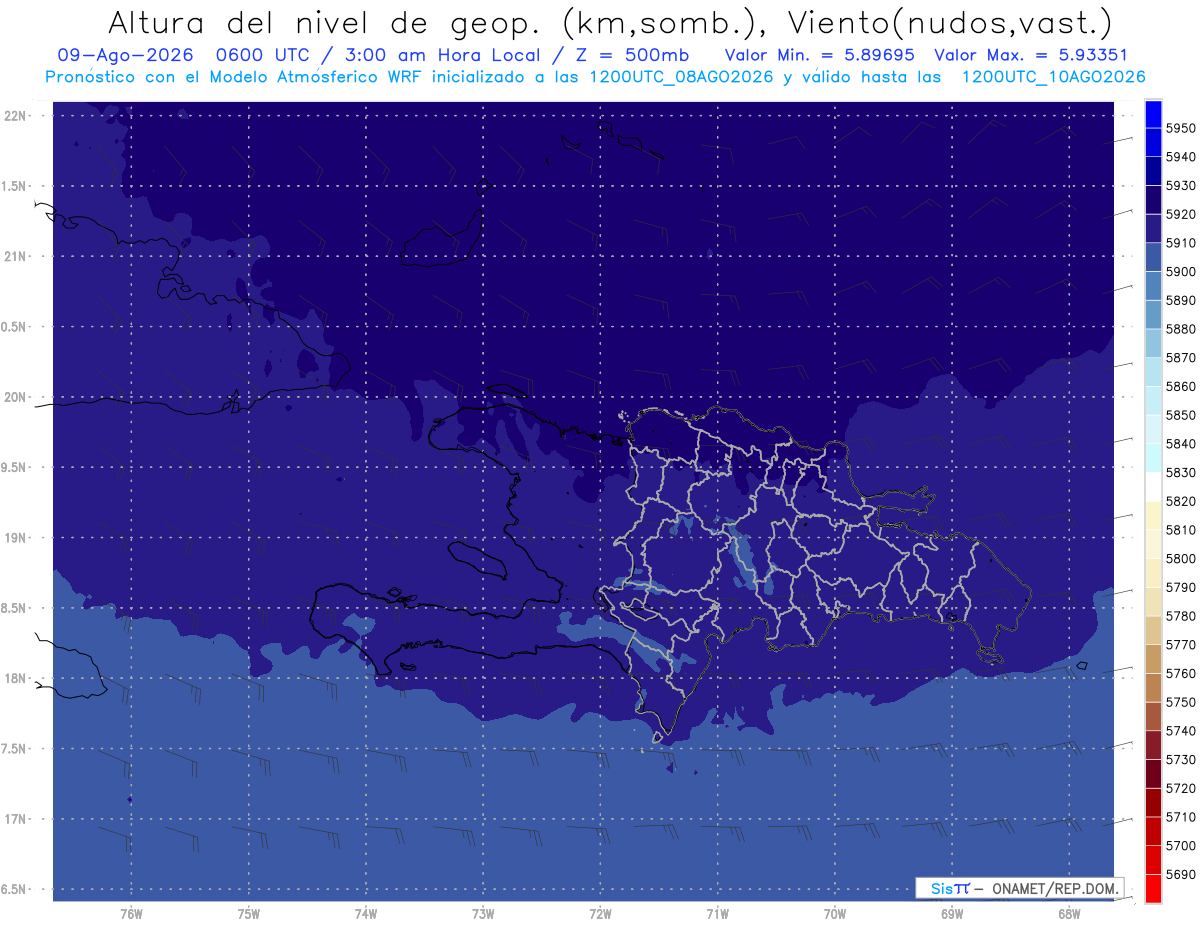Screen dimensions: 1200x927
Task: Select the '74W' longitude label
Action: [x=366, y=913]
